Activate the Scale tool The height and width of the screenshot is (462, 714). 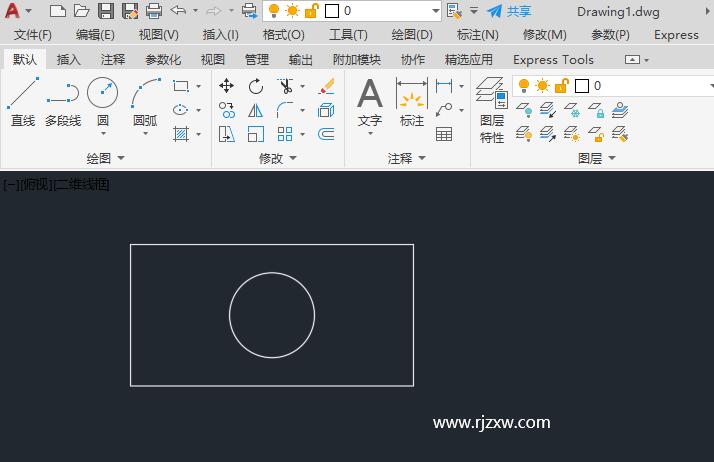[256, 134]
